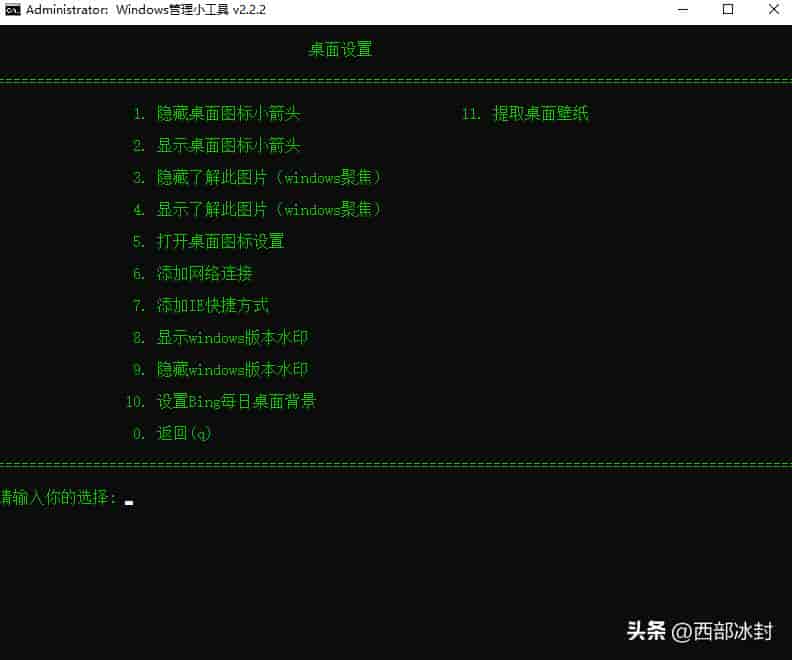
Task: Select option 1 '隐藏桌面图标小箭头'
Action: point(217,113)
